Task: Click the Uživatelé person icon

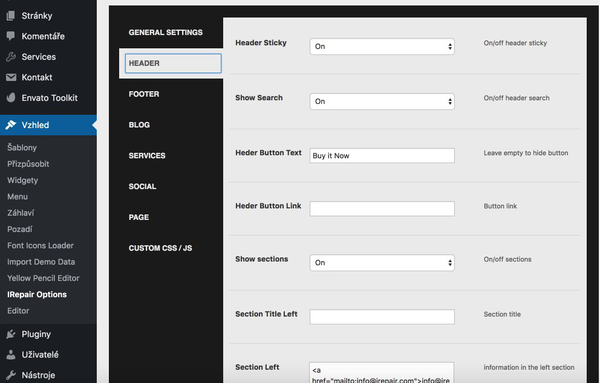Action: point(11,355)
